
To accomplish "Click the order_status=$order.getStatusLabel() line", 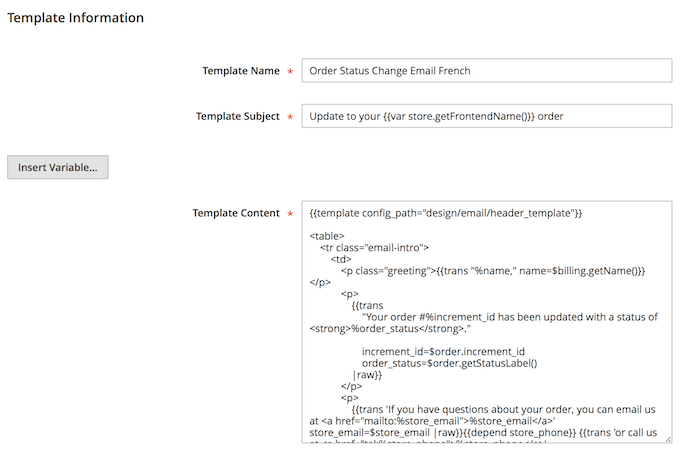I will pos(449,363).
